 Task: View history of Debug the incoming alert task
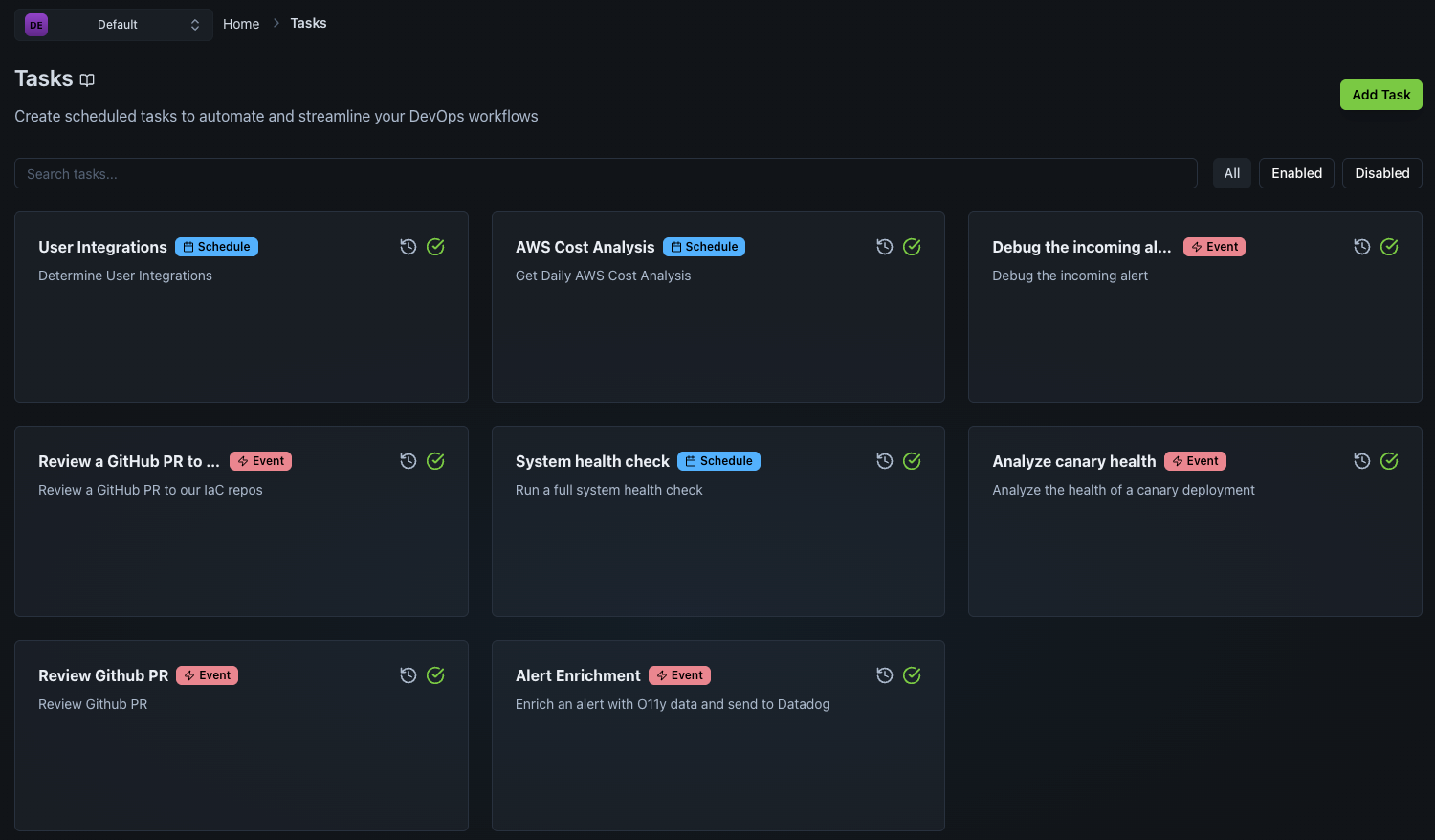[1362, 247]
